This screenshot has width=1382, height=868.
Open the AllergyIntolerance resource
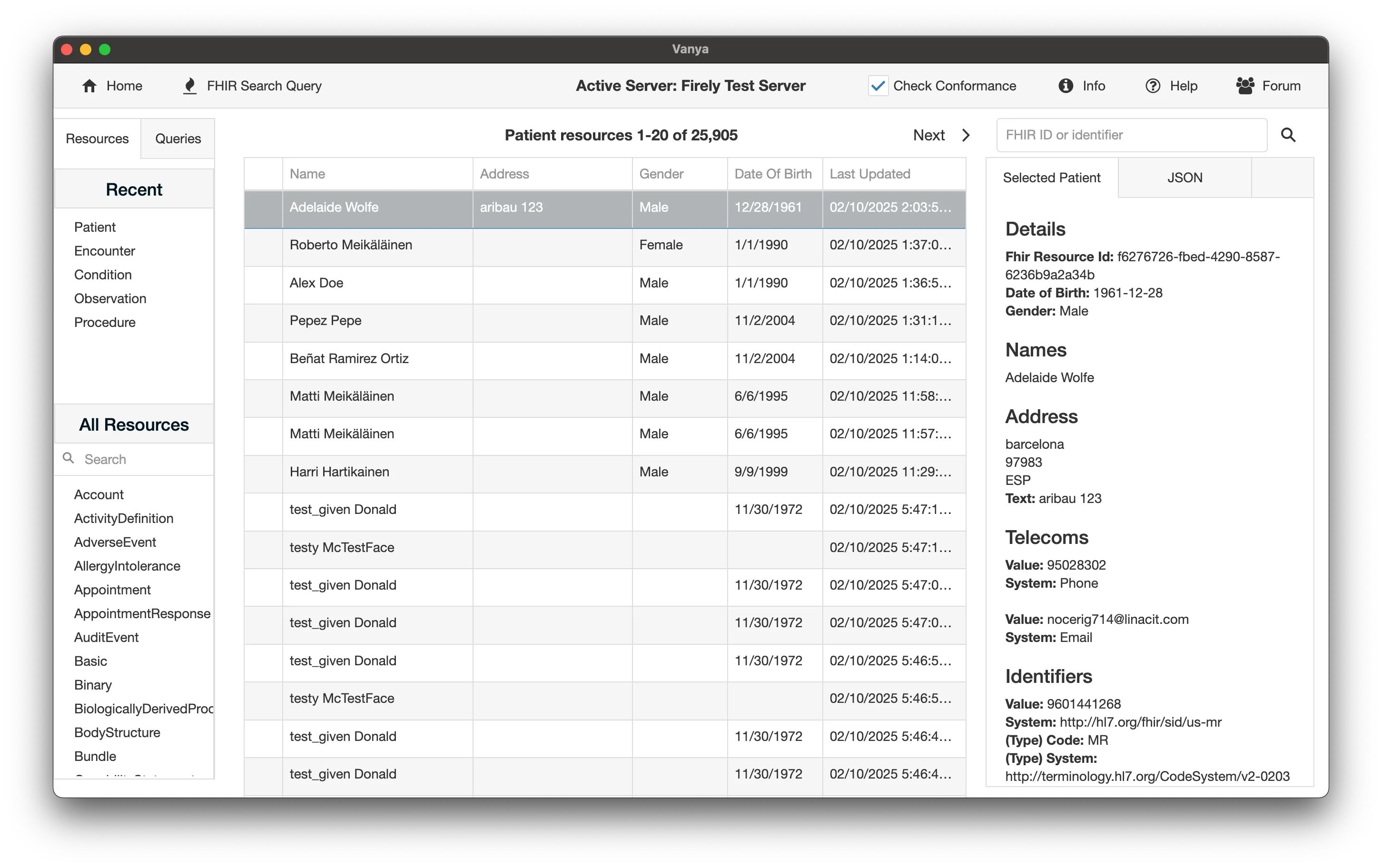127,565
